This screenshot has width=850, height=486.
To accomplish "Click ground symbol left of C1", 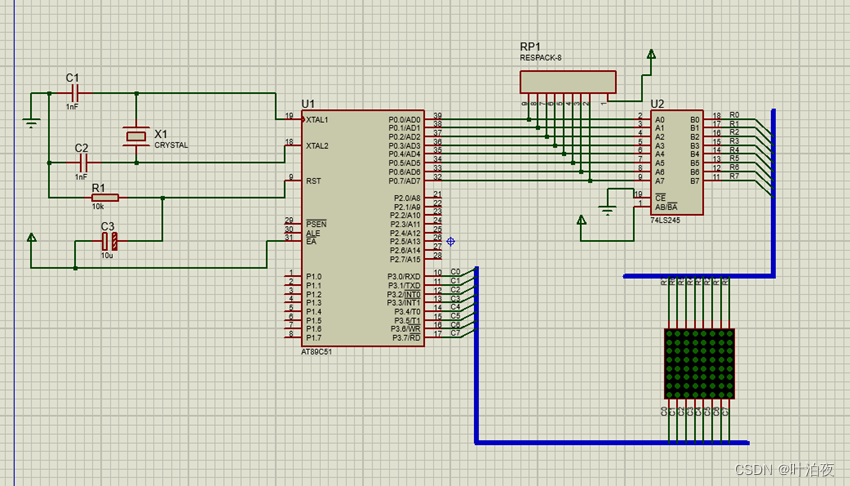I will point(31,122).
